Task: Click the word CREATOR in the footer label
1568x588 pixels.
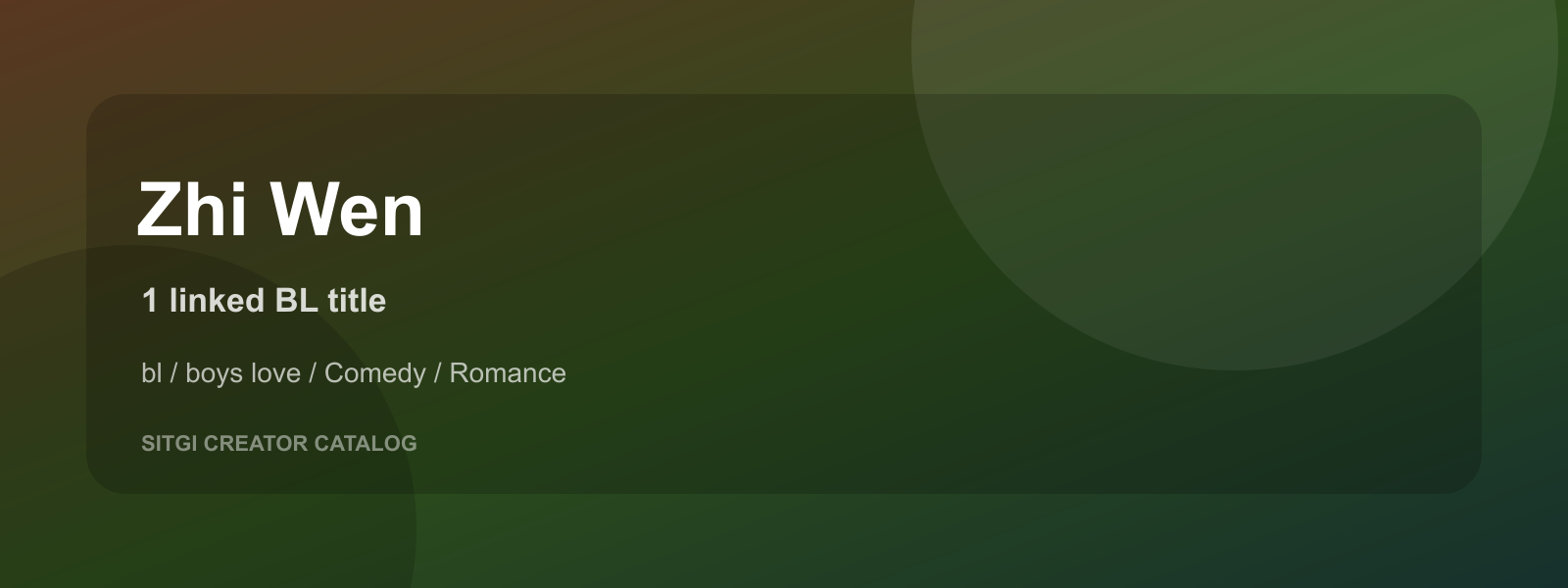Action: tap(256, 443)
